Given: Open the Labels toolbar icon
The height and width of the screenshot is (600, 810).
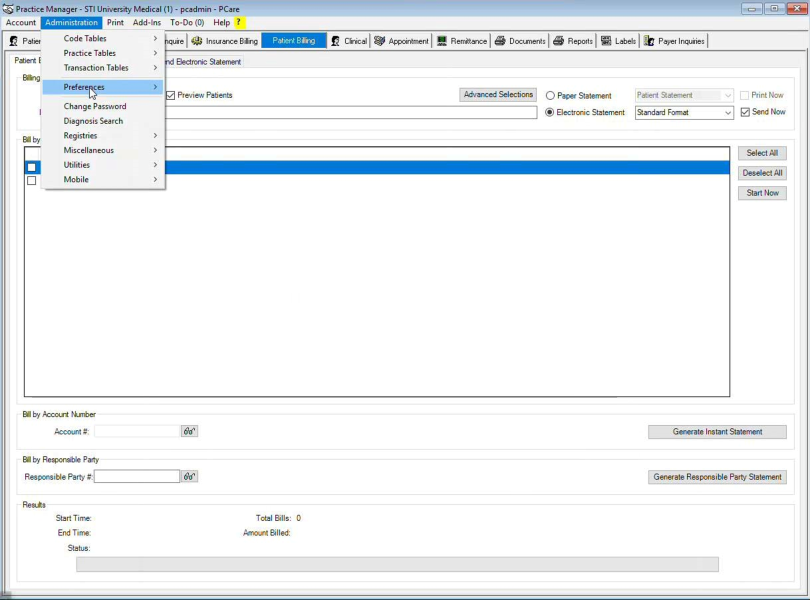Looking at the screenshot, I should tap(606, 41).
